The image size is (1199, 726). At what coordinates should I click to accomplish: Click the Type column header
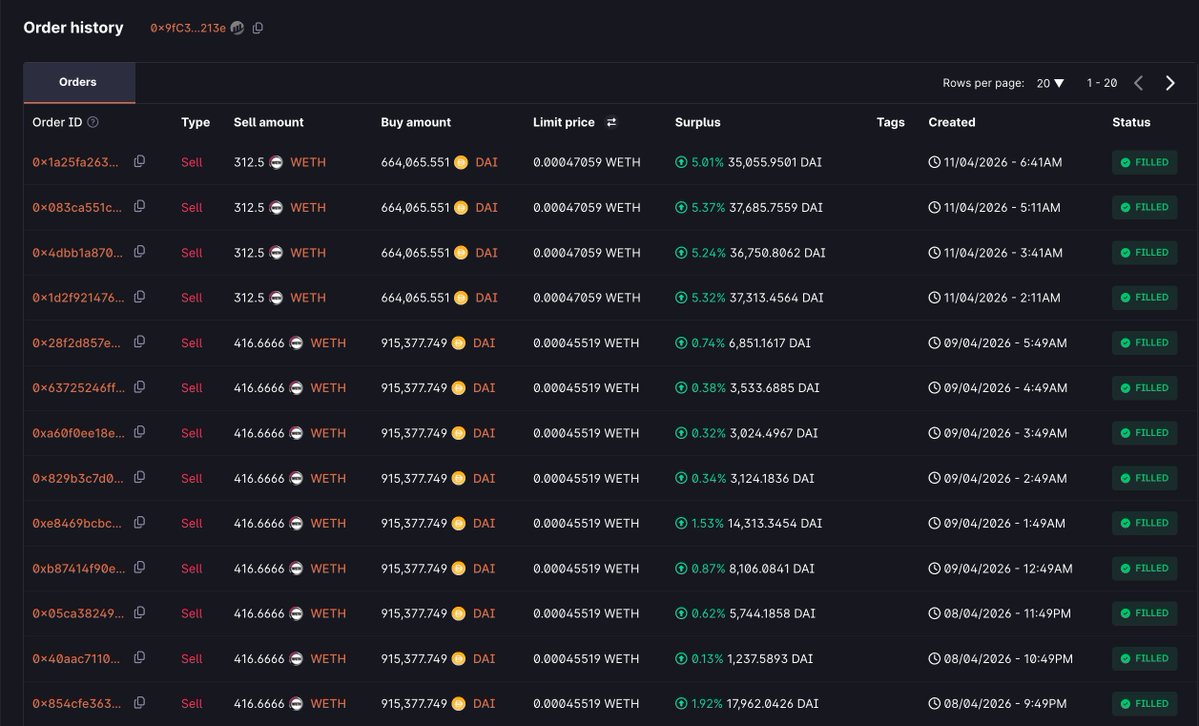195,122
